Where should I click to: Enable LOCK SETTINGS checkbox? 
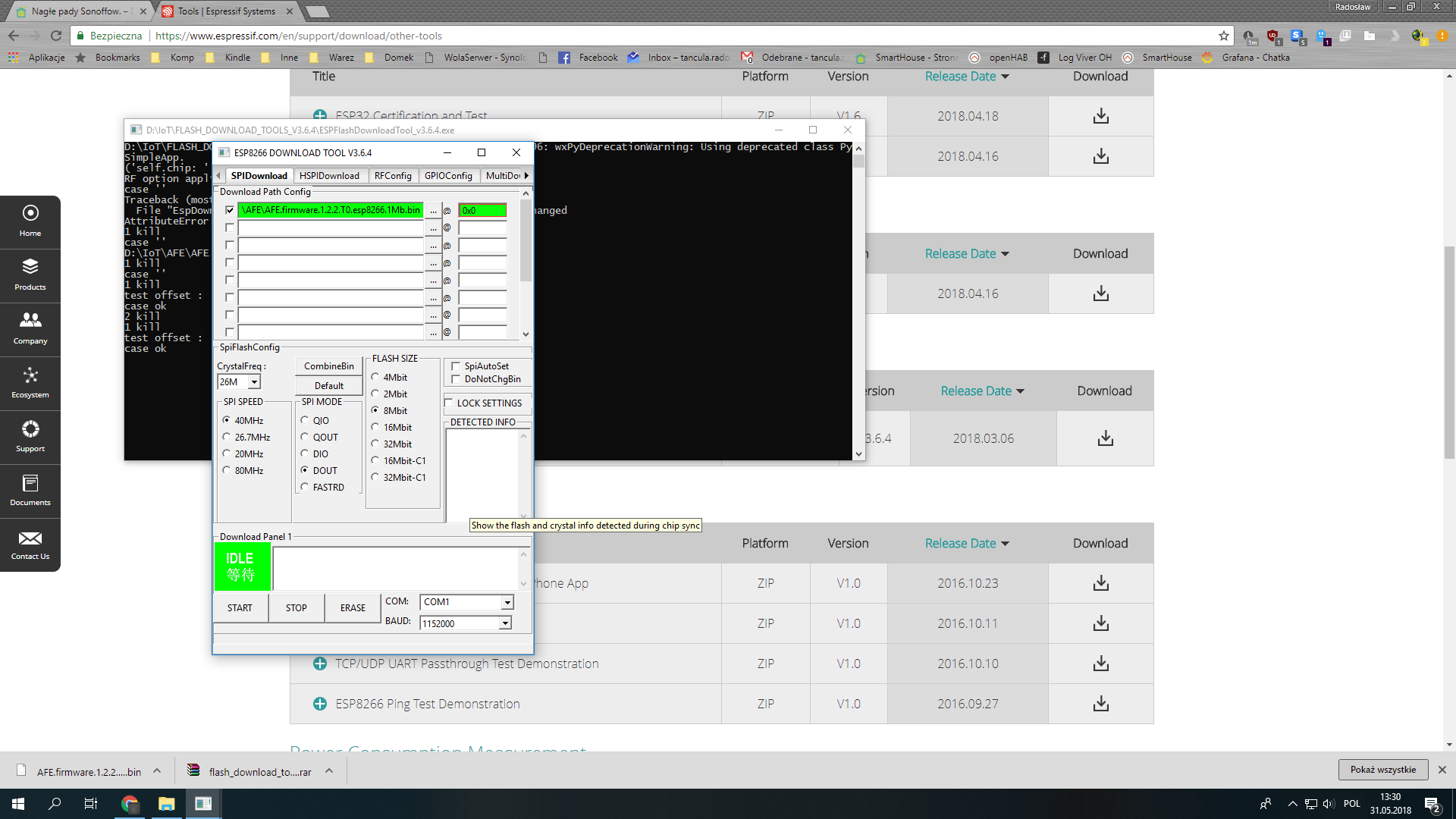[449, 403]
